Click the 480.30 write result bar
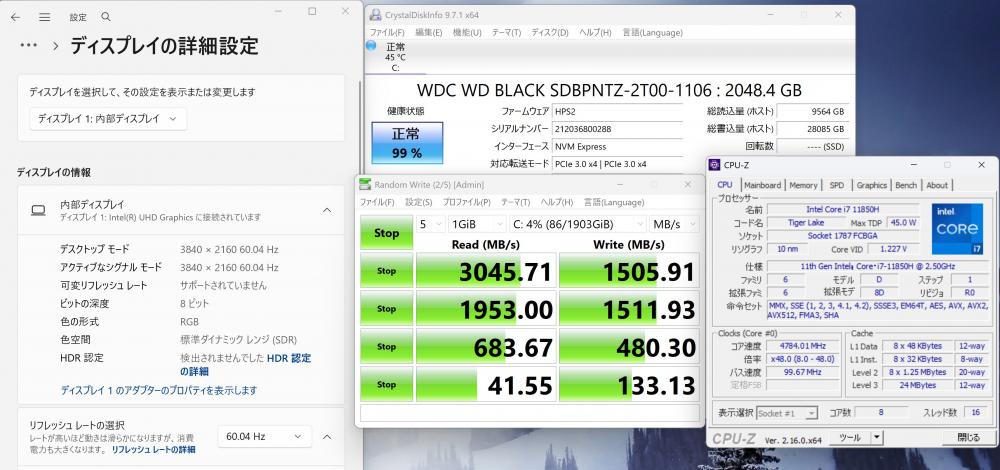Screen dimensions: 1000x470 (629, 347)
